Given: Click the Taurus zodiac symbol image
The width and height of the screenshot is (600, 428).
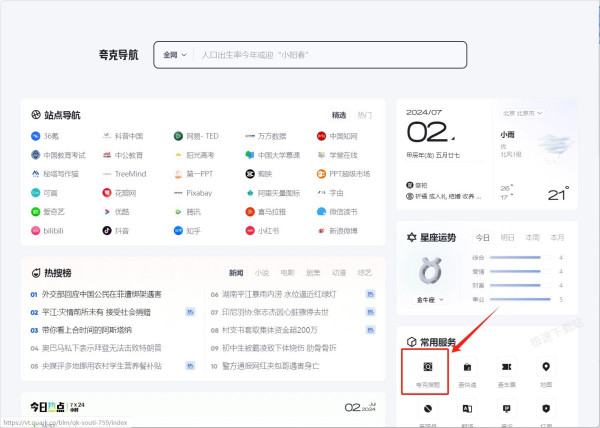Looking at the screenshot, I should [x=430, y=271].
